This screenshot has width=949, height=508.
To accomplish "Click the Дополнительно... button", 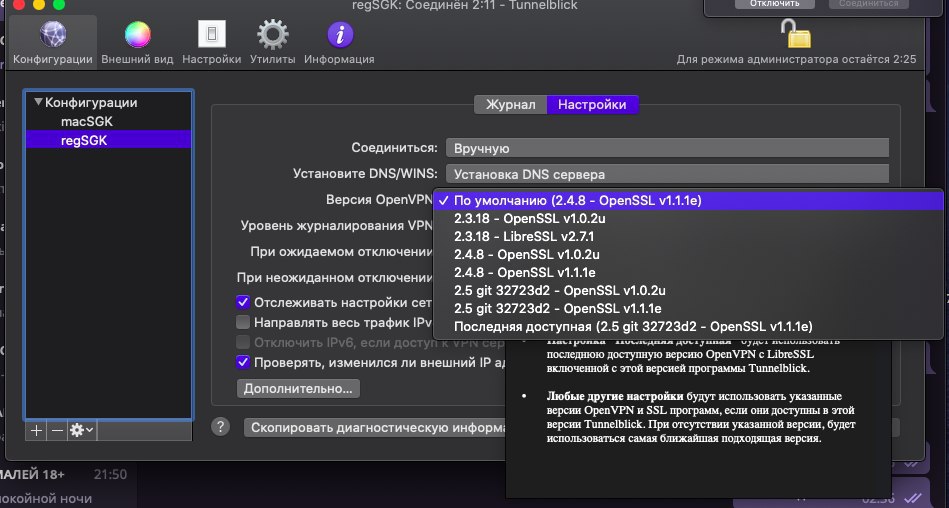I will (x=298, y=389).
